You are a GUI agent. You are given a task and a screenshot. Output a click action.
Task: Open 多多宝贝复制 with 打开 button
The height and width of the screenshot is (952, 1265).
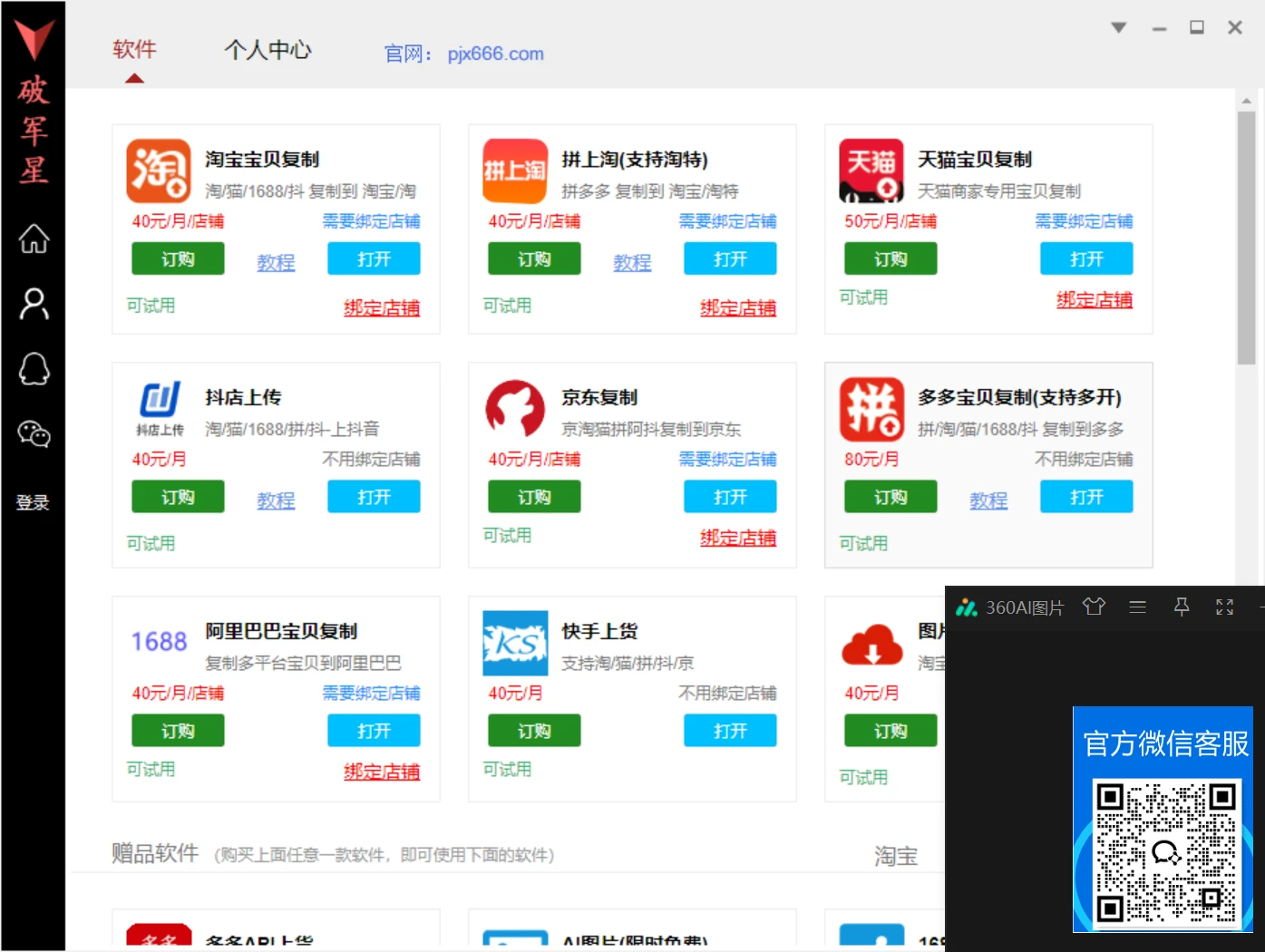click(x=1086, y=497)
